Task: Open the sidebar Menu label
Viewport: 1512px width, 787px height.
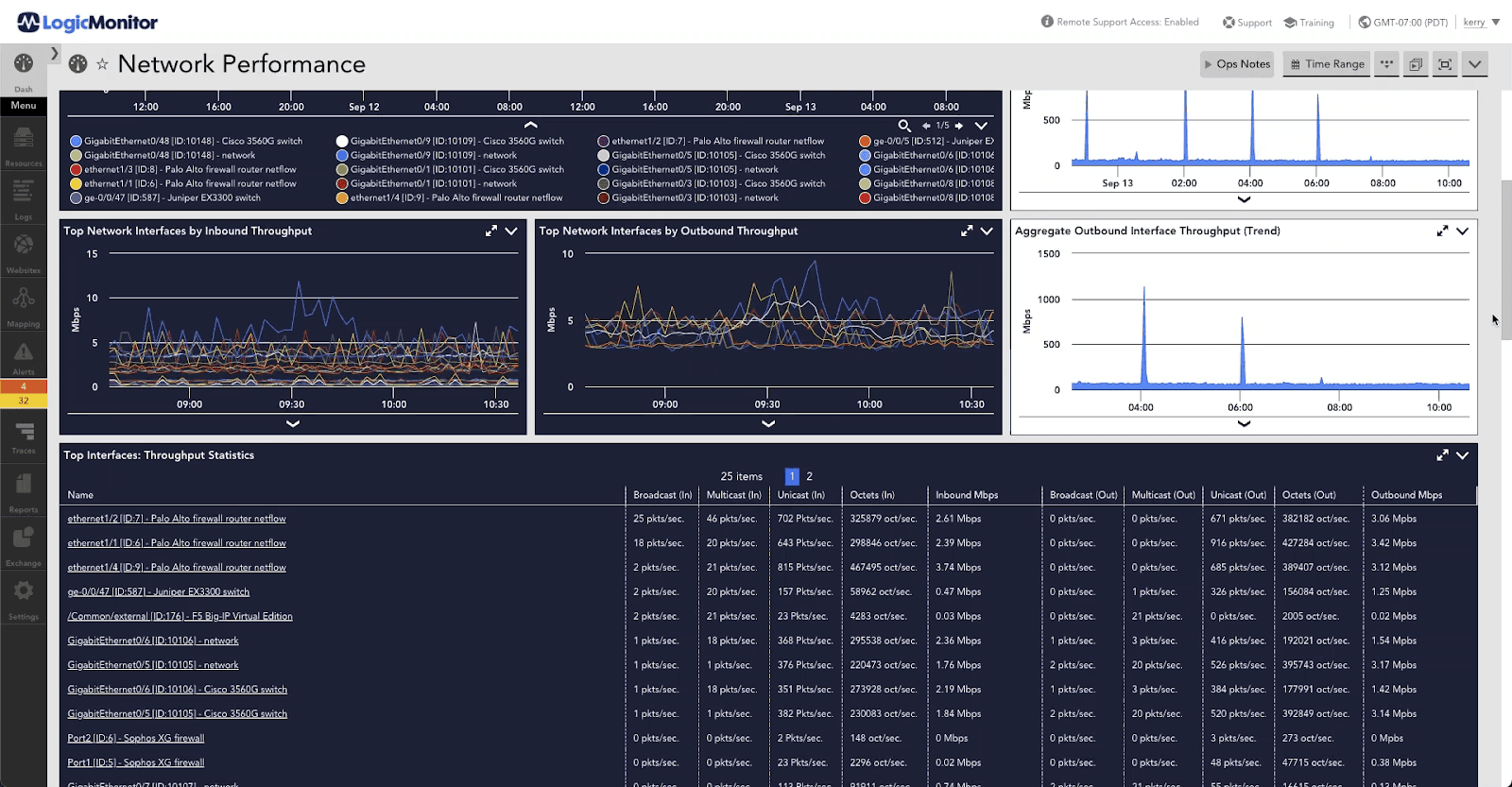Action: pyautogui.click(x=24, y=106)
